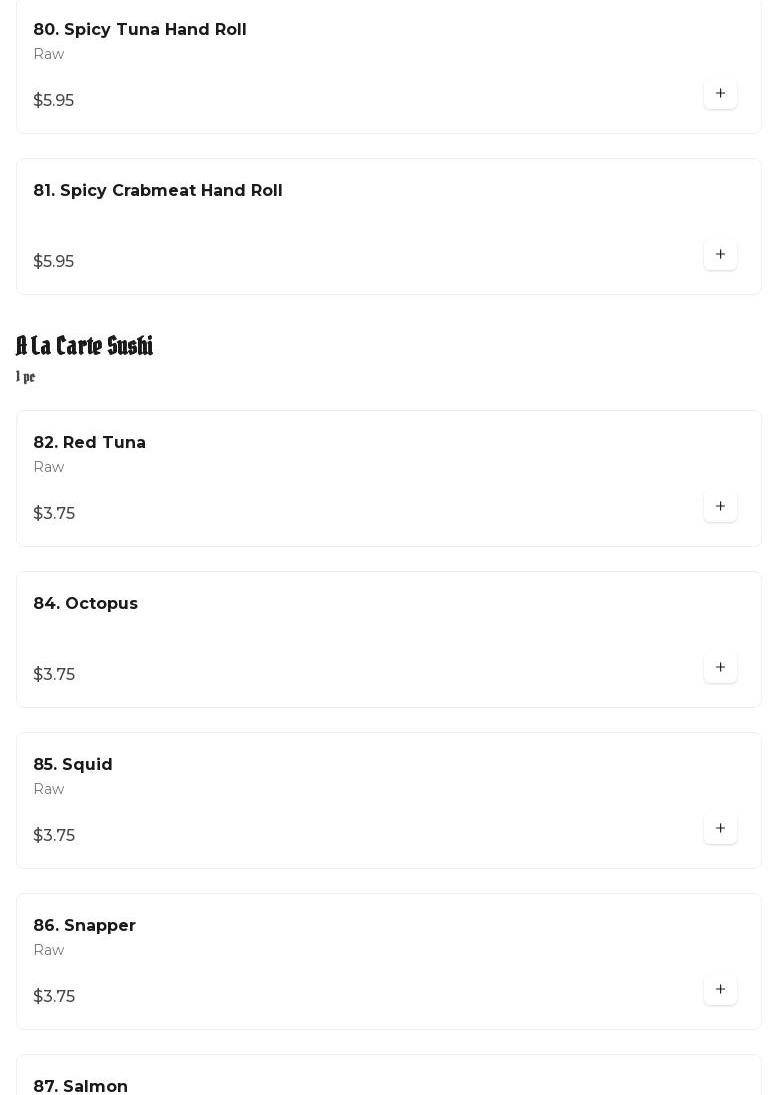Add Spicy Crabmeat Hand Roll with plus icon
Viewport: 778px width, 1095px height.
click(x=720, y=254)
